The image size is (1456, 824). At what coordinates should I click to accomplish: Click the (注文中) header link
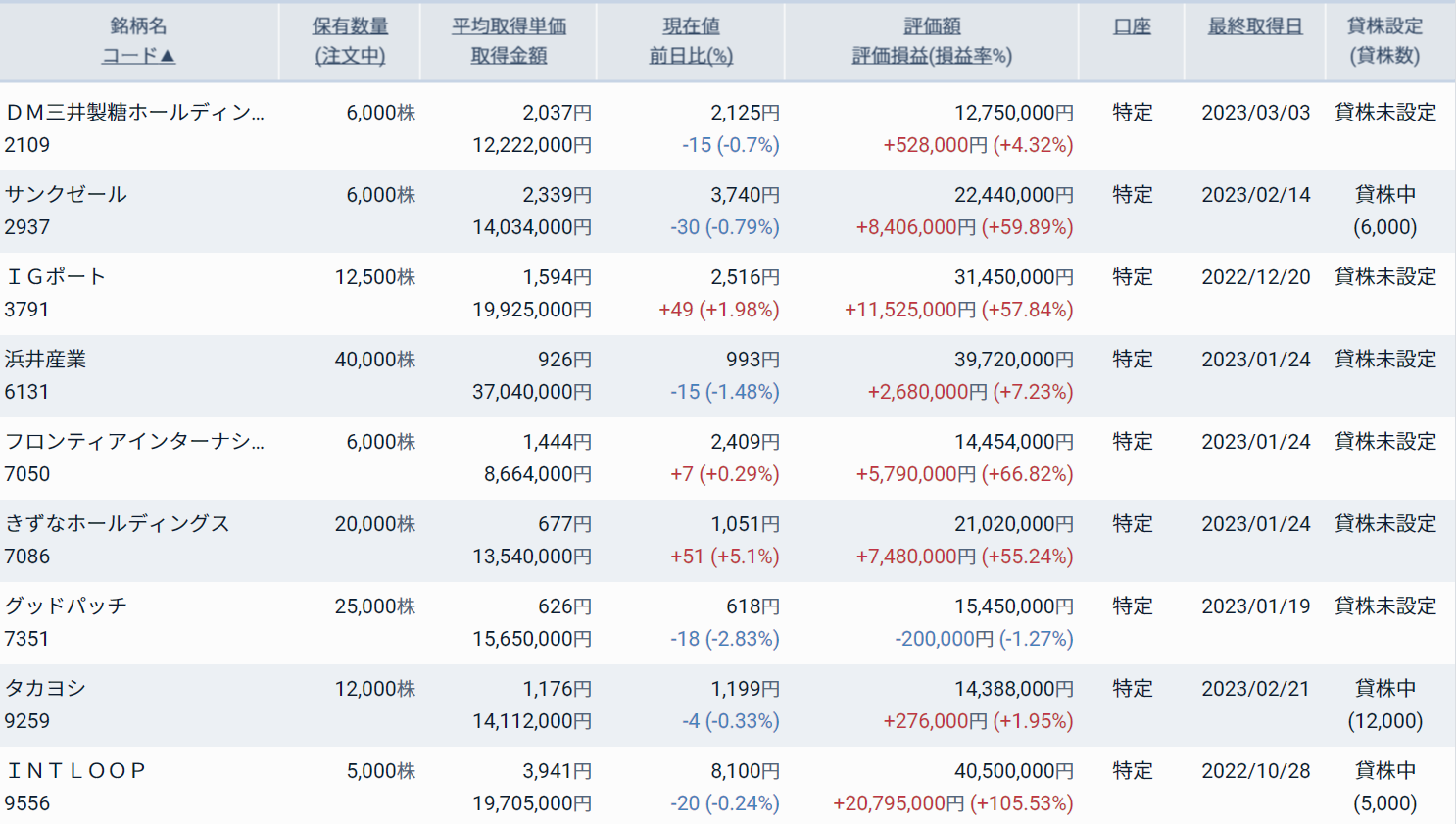[x=350, y=56]
